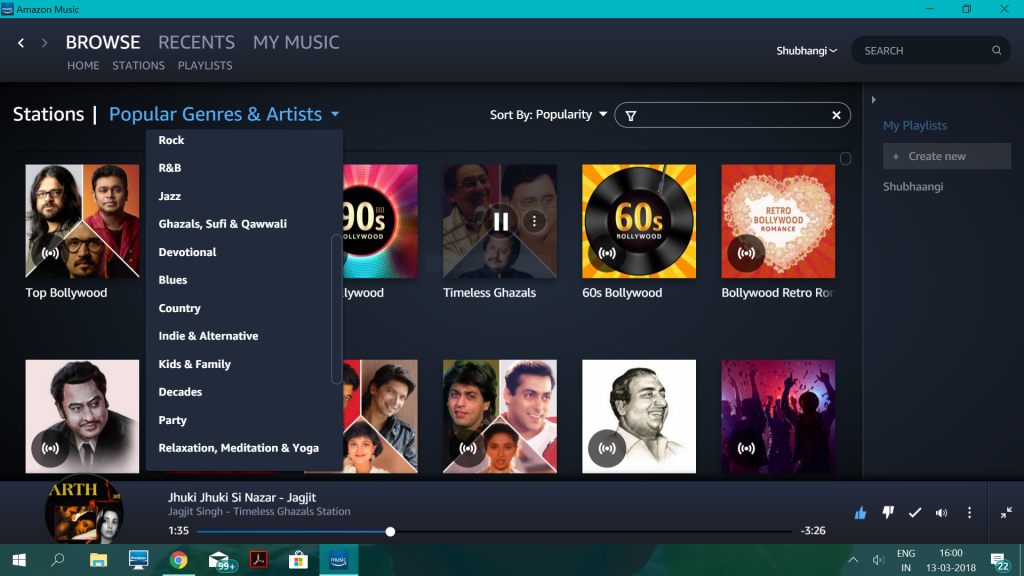Play the Kishore Kumar portrait station
The height and width of the screenshot is (576, 1024).
pyautogui.click(x=50, y=448)
